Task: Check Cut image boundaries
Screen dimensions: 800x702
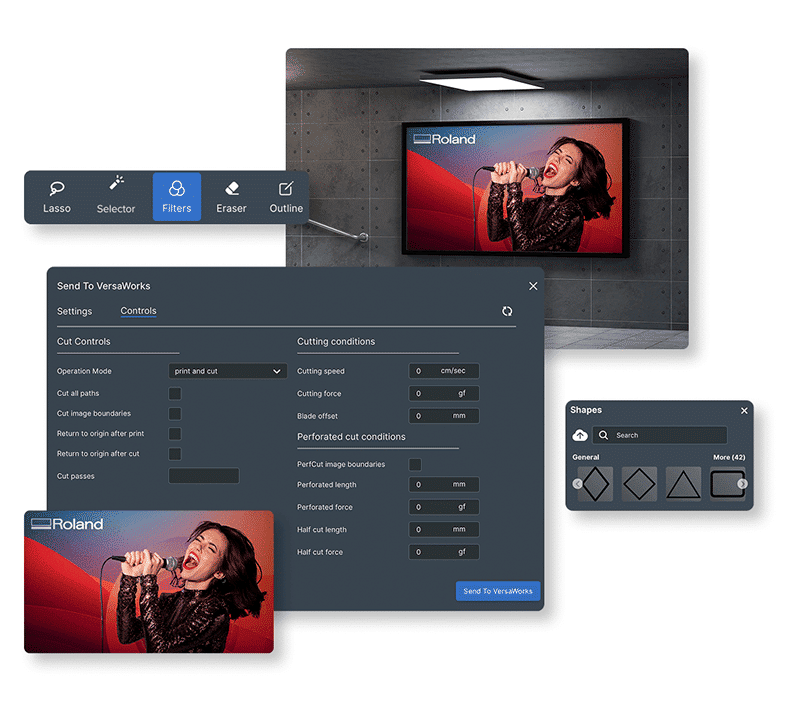Action: (174, 413)
